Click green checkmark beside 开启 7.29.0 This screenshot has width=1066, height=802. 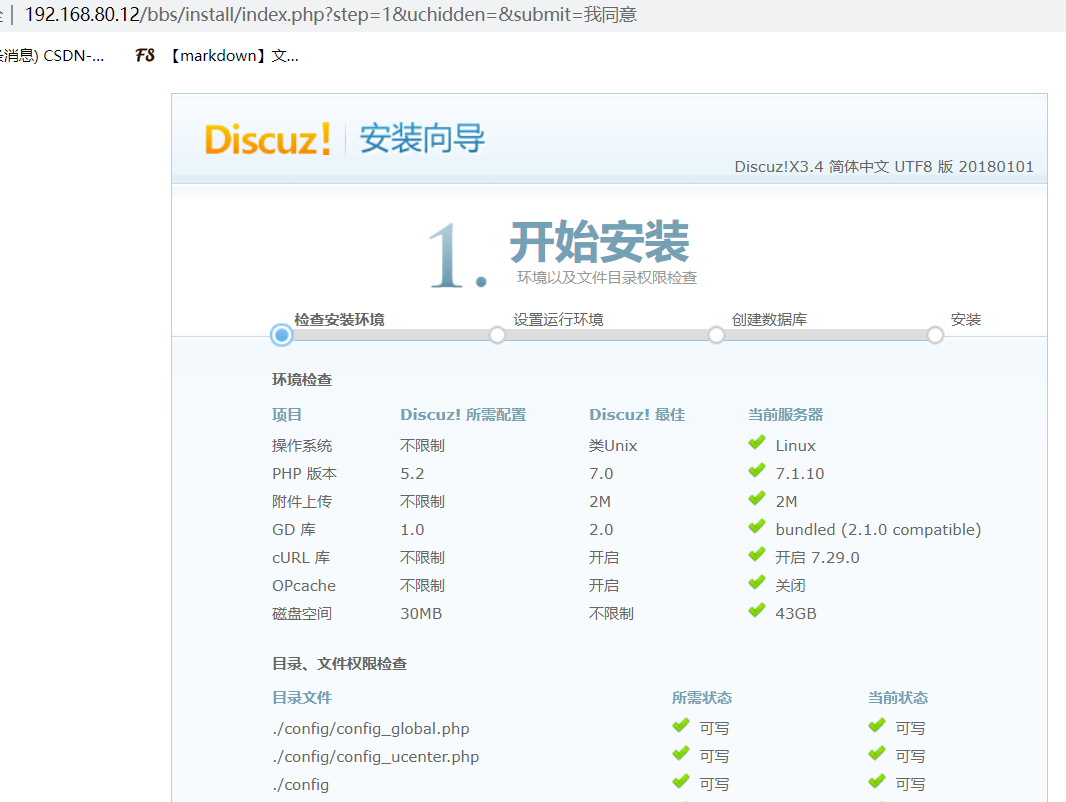[757, 555]
